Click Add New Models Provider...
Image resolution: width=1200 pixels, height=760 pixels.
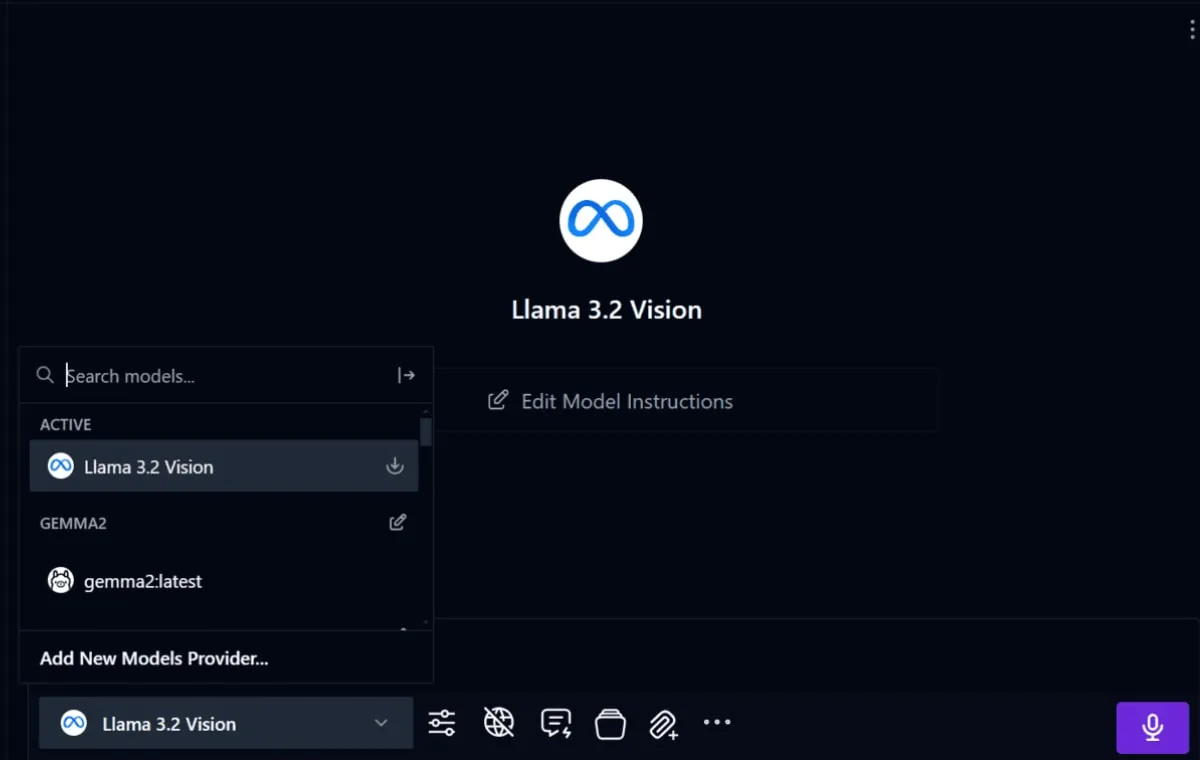click(154, 658)
